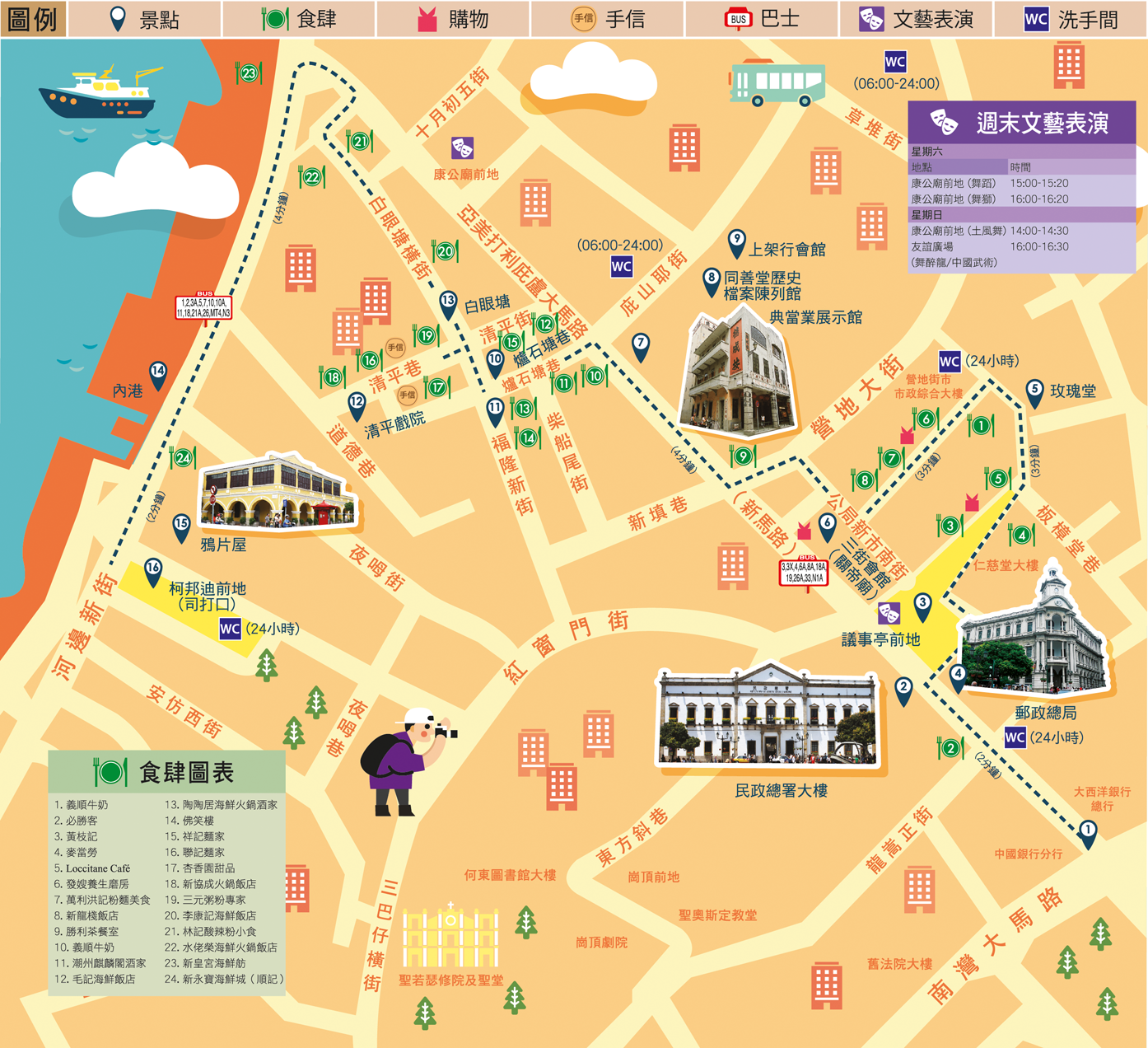Image resolution: width=1148 pixels, height=1048 pixels.
Task: Click '24. 新永寶海鮮城 (順記)' list entry
Action: 224,979
